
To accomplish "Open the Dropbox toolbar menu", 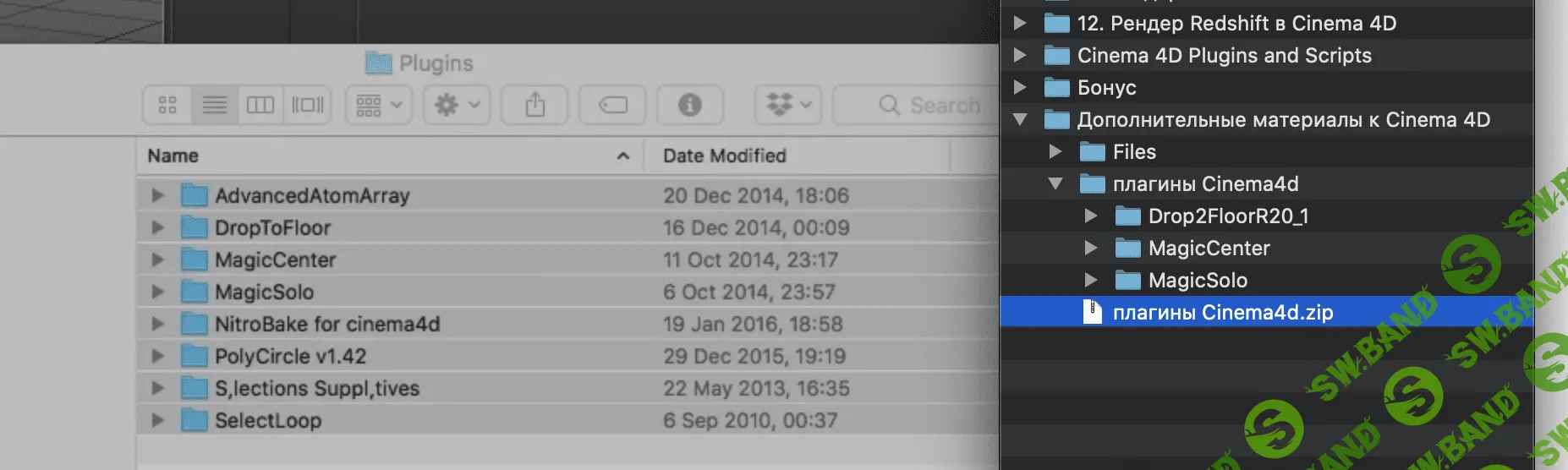I will click(787, 105).
